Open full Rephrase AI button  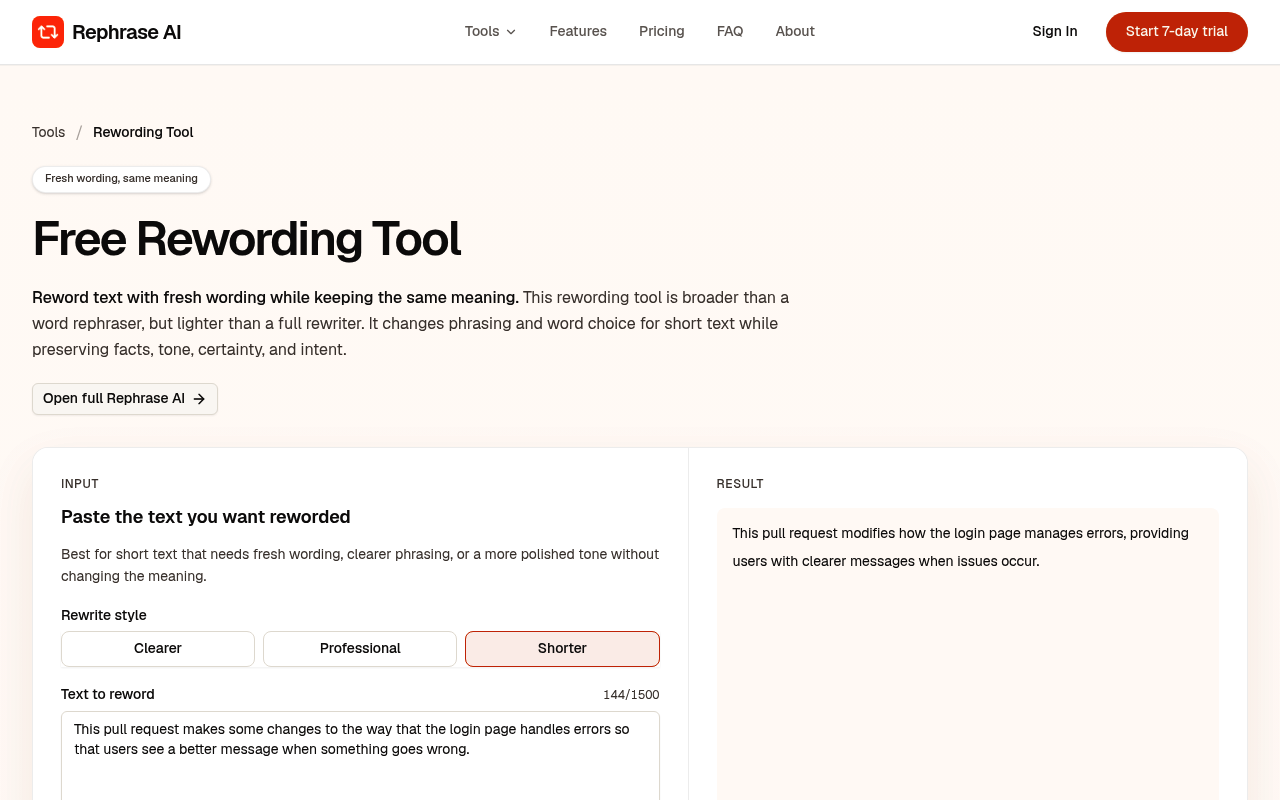tap(125, 399)
